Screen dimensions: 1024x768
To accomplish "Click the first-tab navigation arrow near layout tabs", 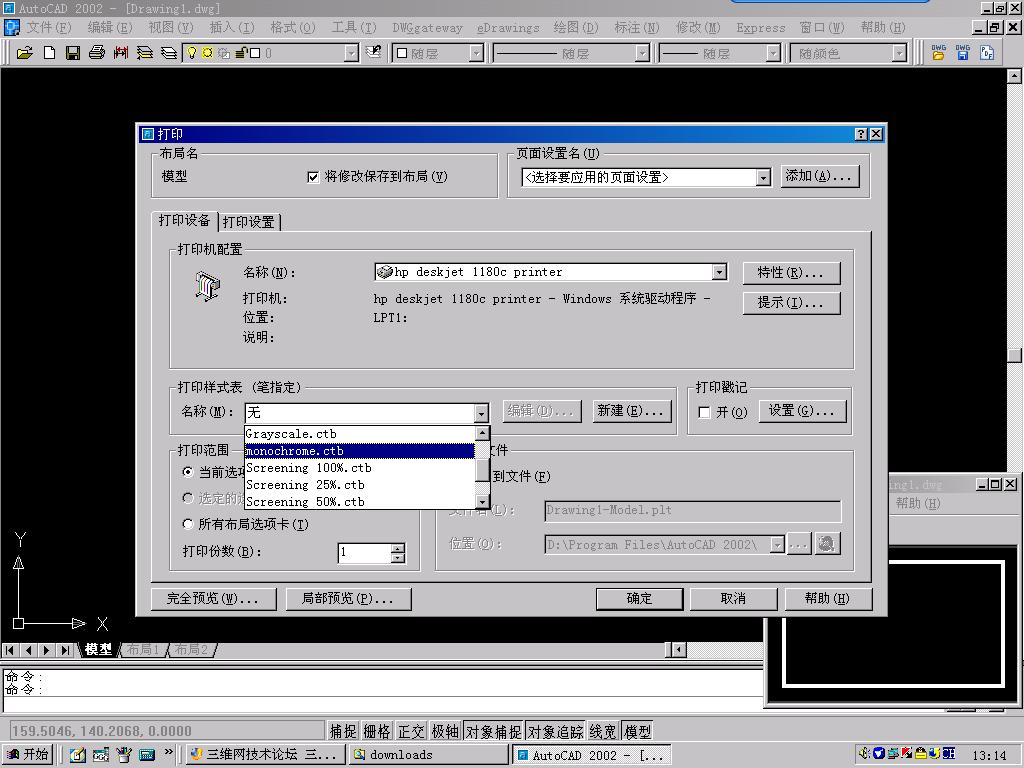I will pos(10,650).
